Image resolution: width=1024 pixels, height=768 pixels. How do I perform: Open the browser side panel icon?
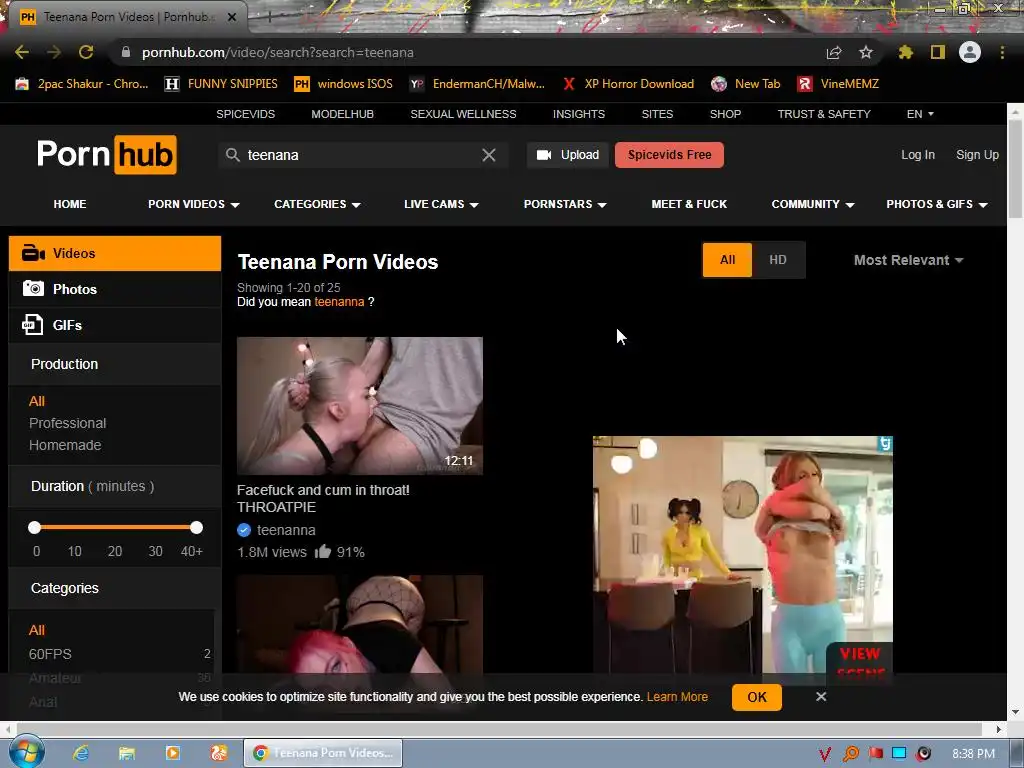click(938, 52)
